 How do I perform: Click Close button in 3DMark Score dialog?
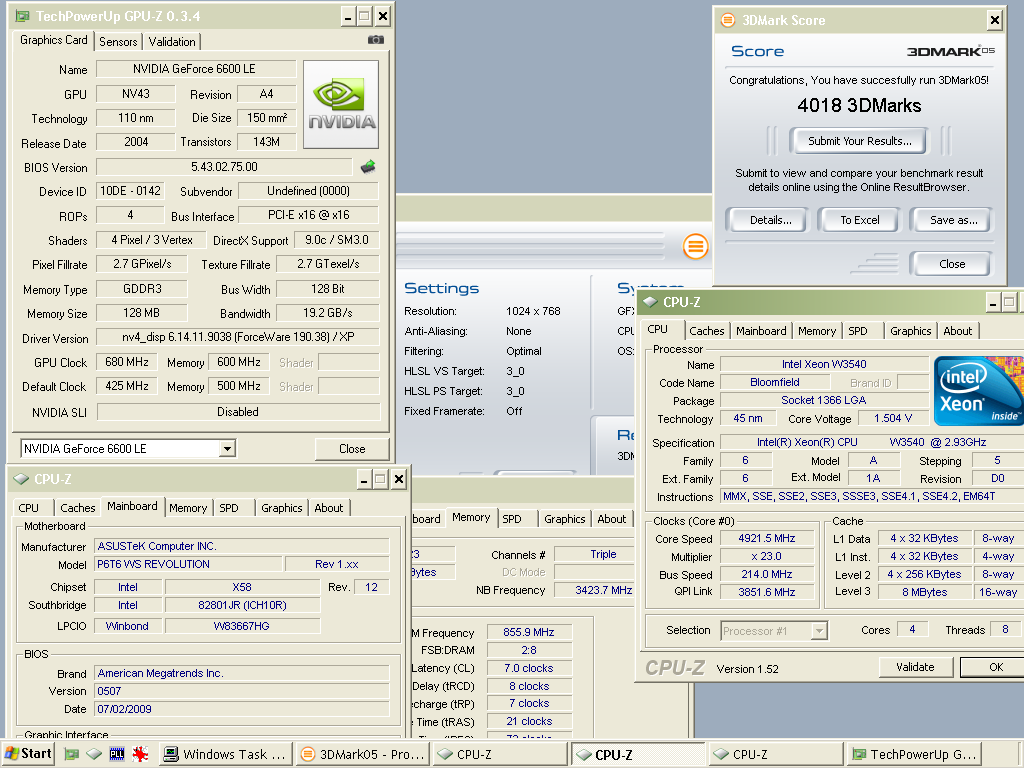[x=952, y=264]
